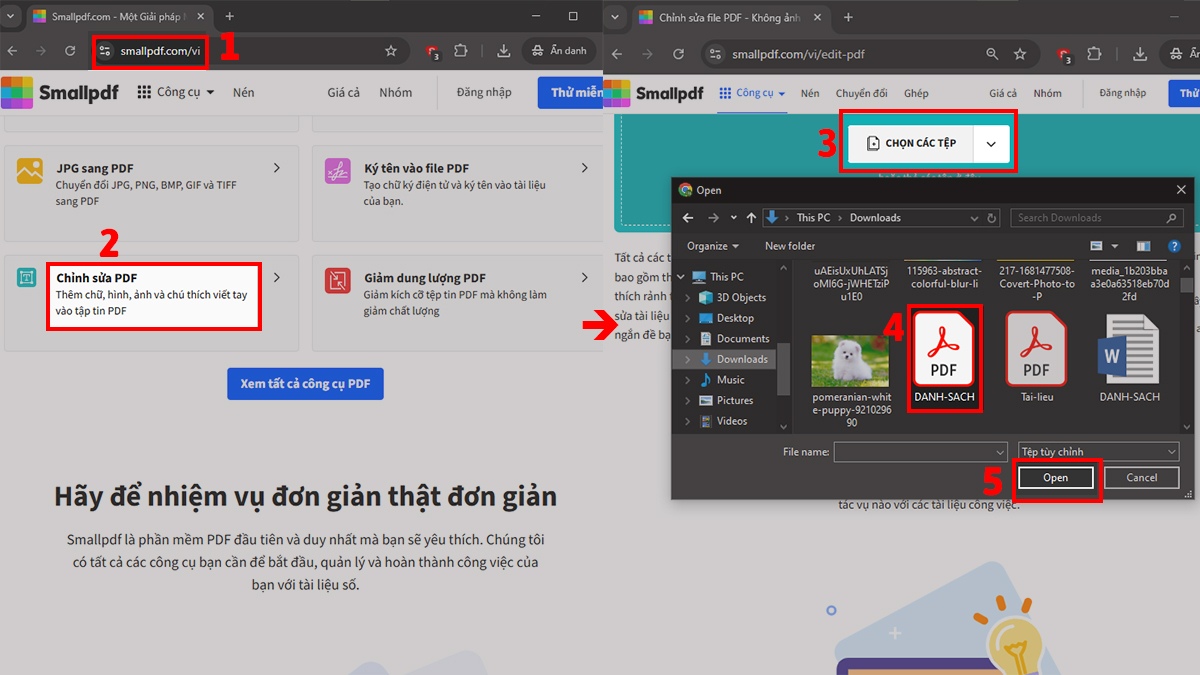Click Xem tất cả công cụ PDF button
This screenshot has width=1200, height=675.
(305, 384)
